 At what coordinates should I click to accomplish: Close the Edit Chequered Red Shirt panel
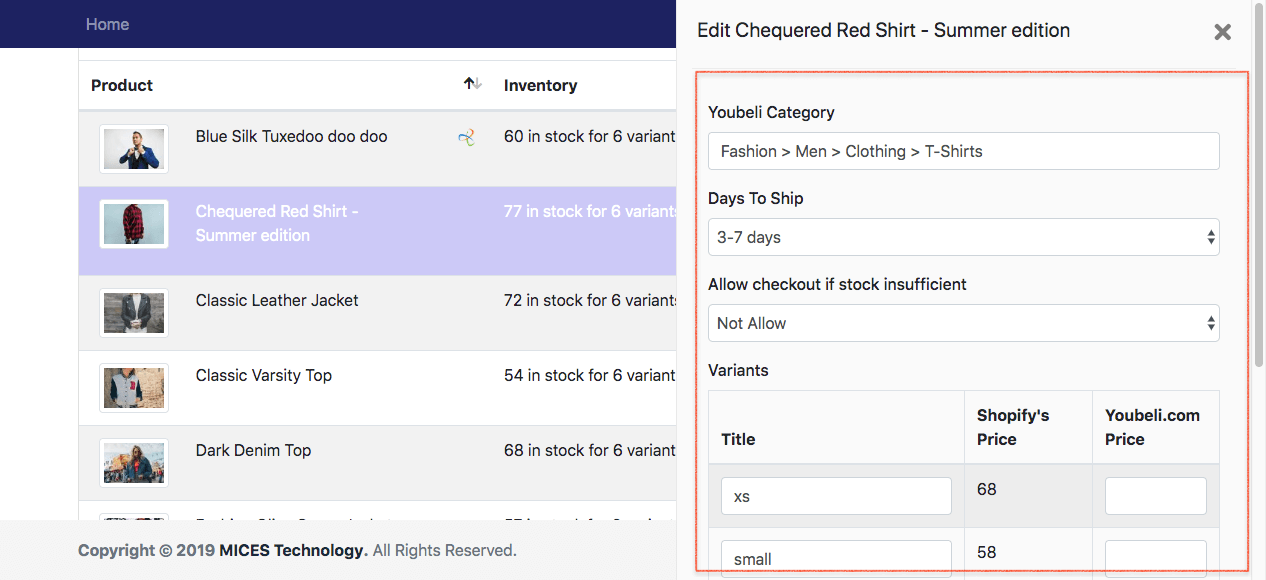pyautogui.click(x=1222, y=32)
